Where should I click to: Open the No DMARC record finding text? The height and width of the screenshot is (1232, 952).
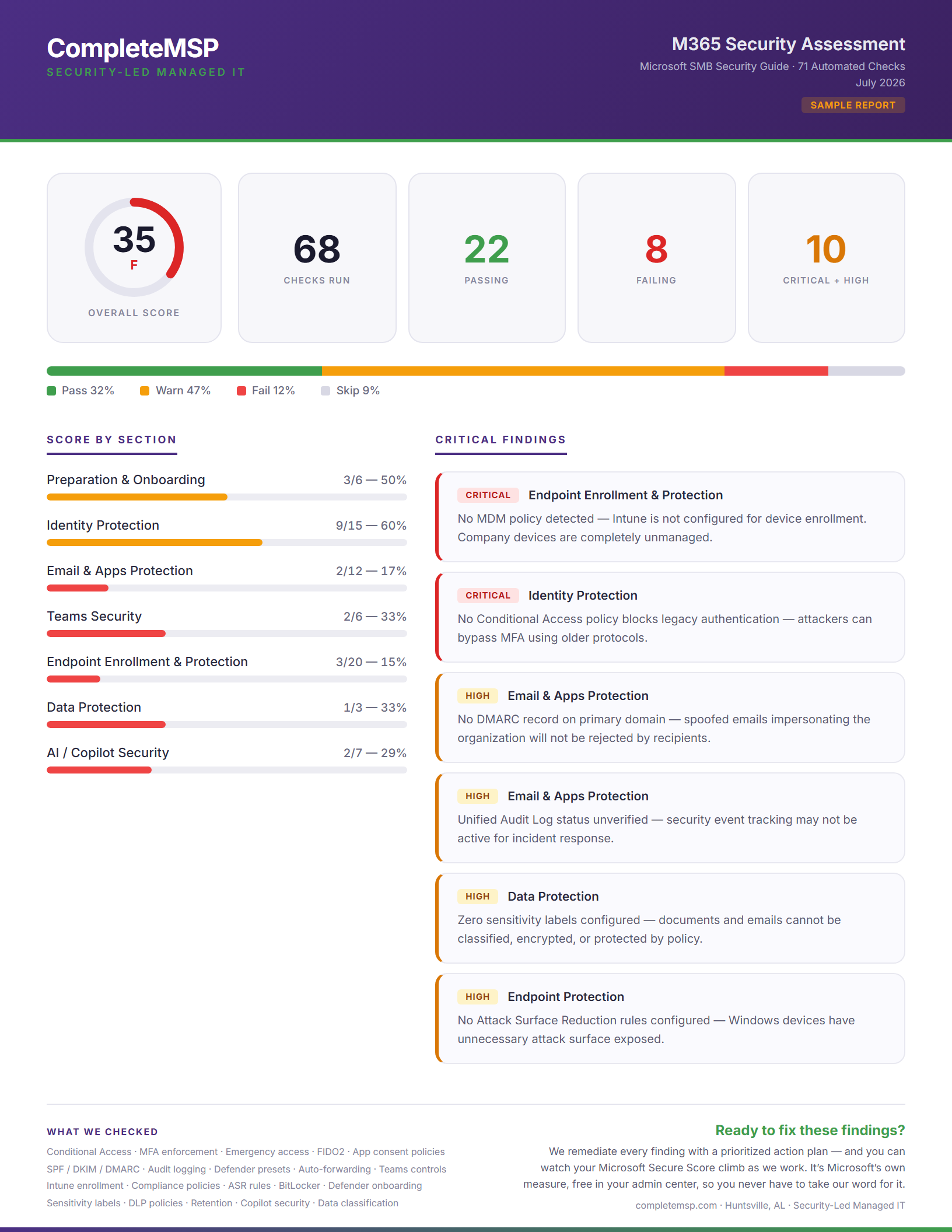pyautogui.click(x=664, y=729)
